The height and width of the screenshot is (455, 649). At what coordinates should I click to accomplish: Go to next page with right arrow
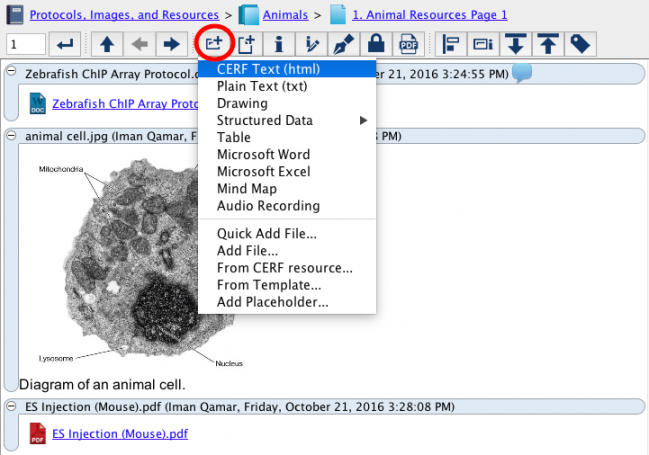pos(171,44)
